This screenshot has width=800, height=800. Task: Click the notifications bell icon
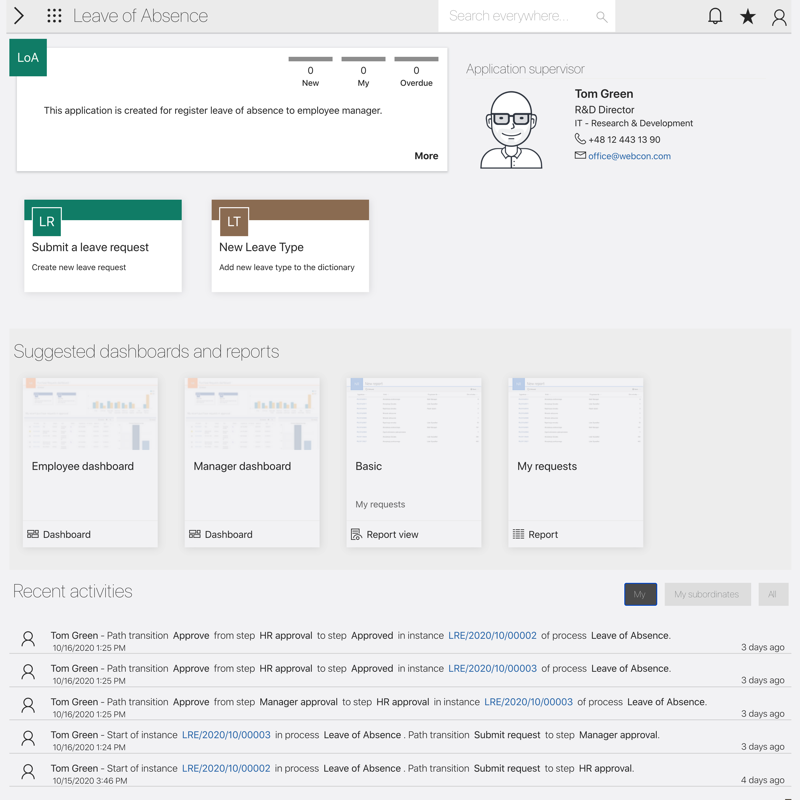click(x=715, y=16)
